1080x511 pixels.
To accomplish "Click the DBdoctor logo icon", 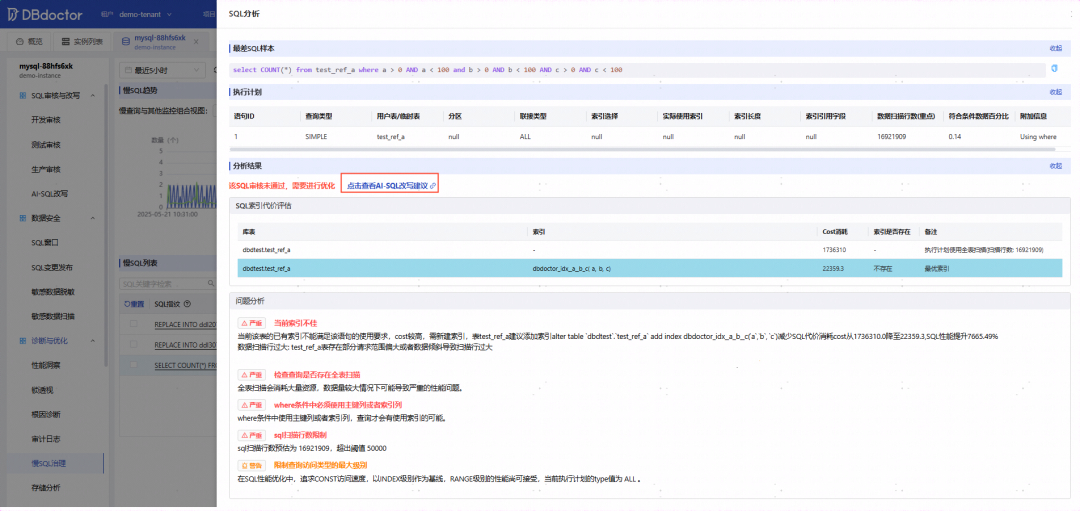I will coord(13,14).
